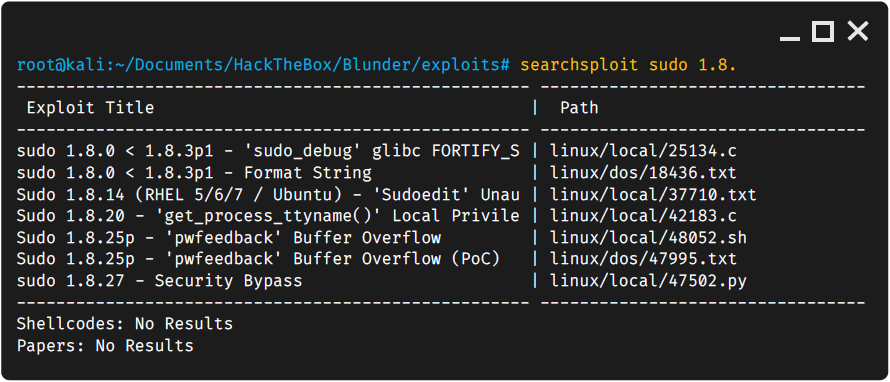
Task: Click the 'Shellcodes: No Results' line
Action: point(125,324)
